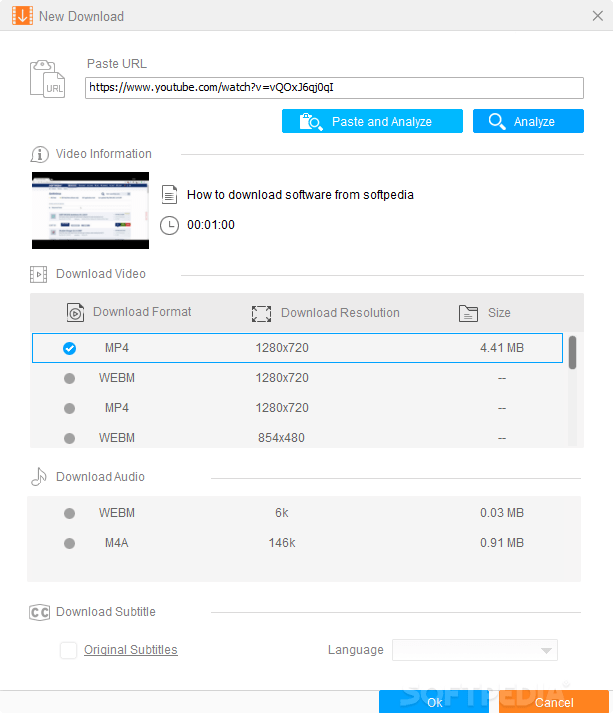Screen dimensions: 613x721
Task: Open the subtitle Language dropdown
Action: tap(475, 650)
